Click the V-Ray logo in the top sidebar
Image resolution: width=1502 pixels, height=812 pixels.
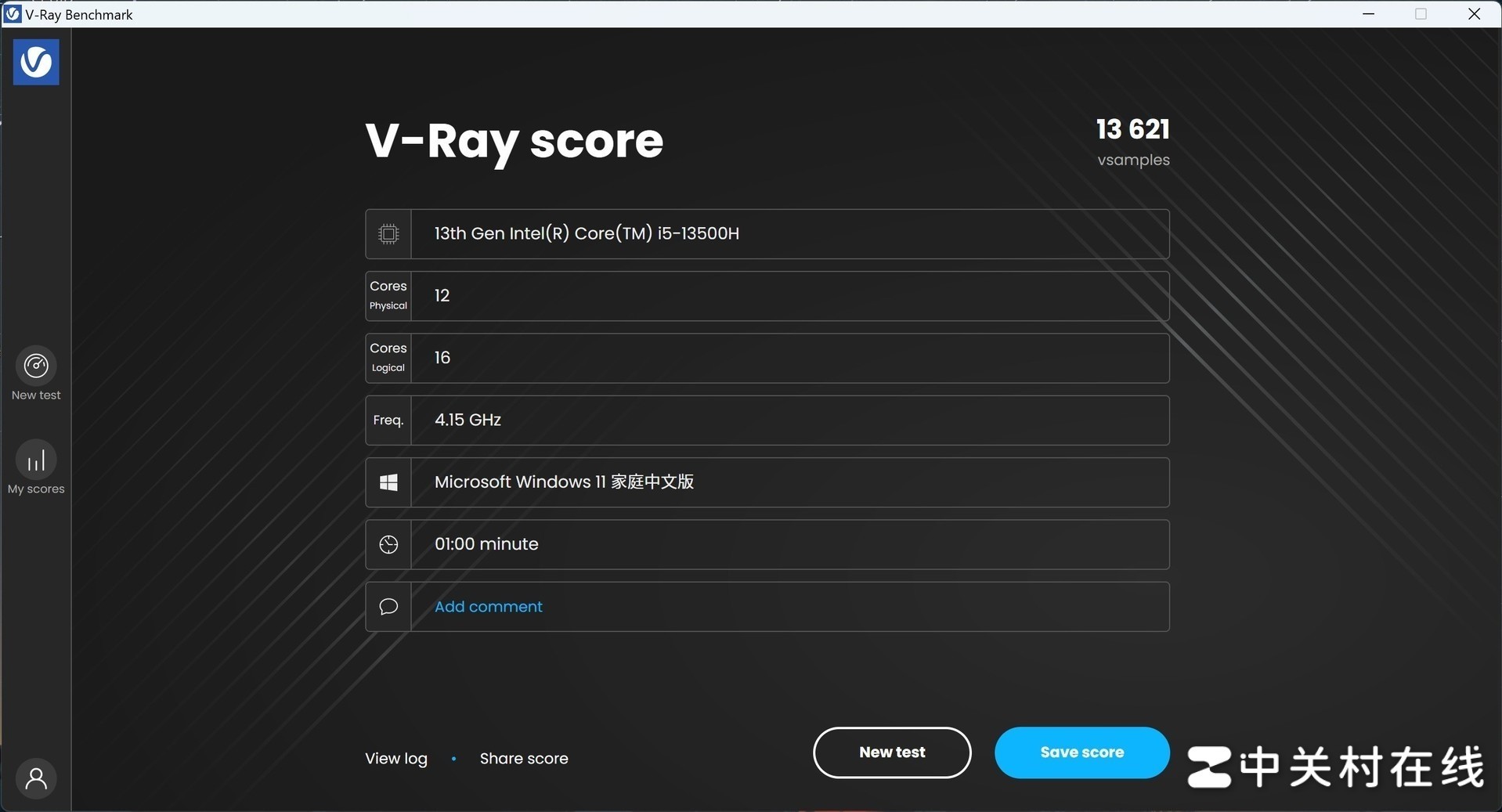click(x=35, y=62)
